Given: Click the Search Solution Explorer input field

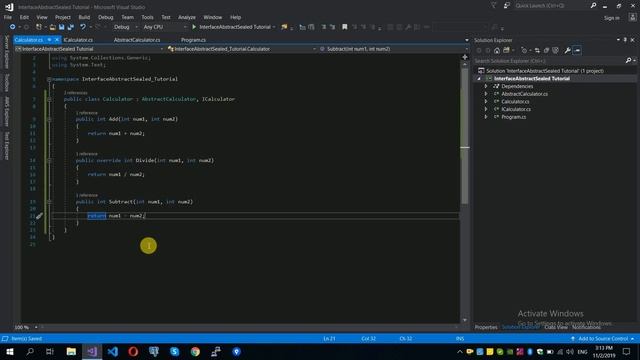Looking at the screenshot, I should (x=549, y=61).
